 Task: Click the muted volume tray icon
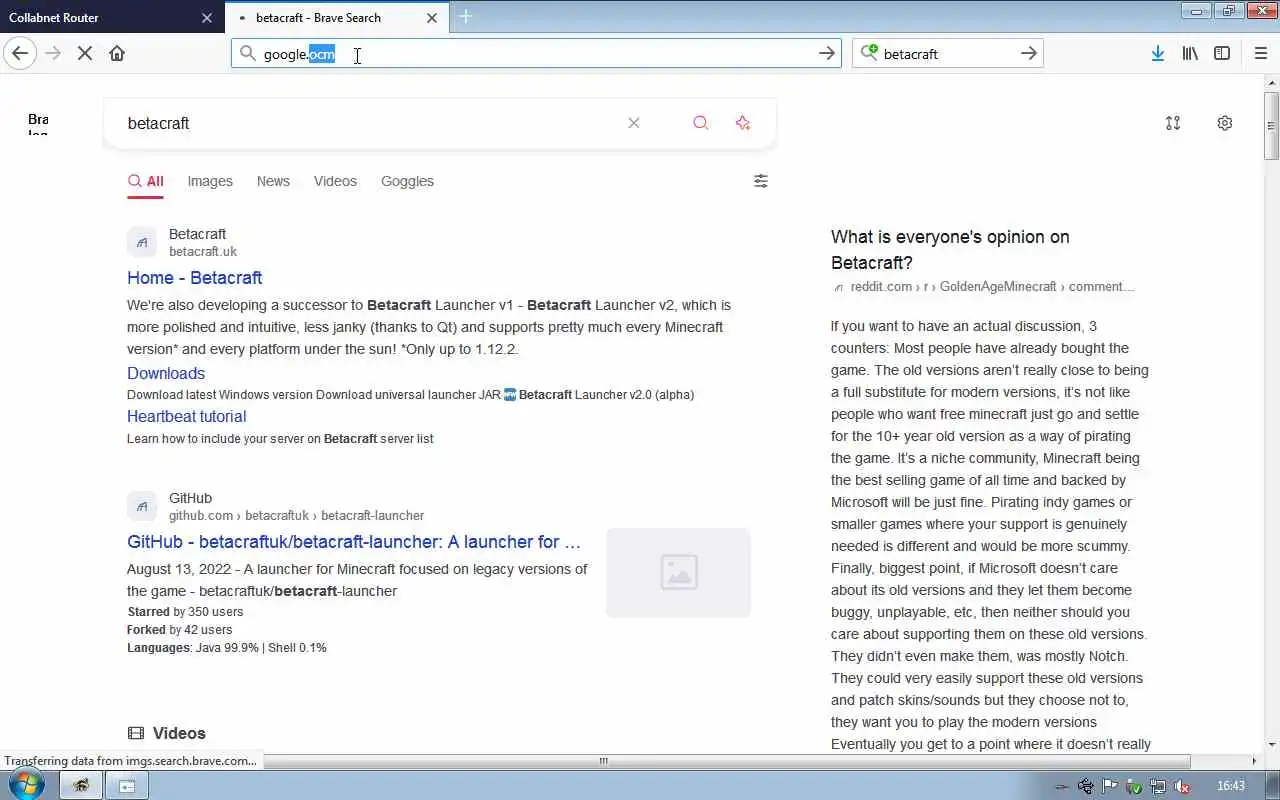coord(1182,786)
